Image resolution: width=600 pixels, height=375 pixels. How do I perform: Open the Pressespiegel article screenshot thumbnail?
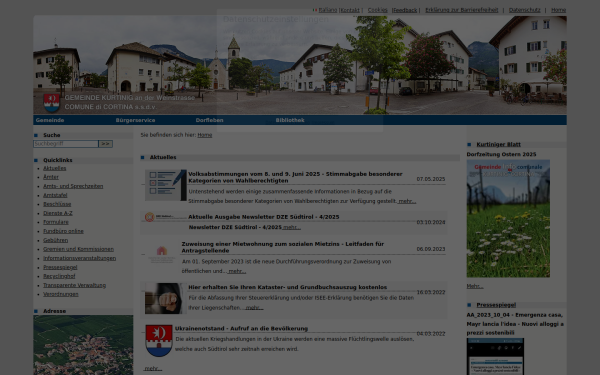(495, 356)
